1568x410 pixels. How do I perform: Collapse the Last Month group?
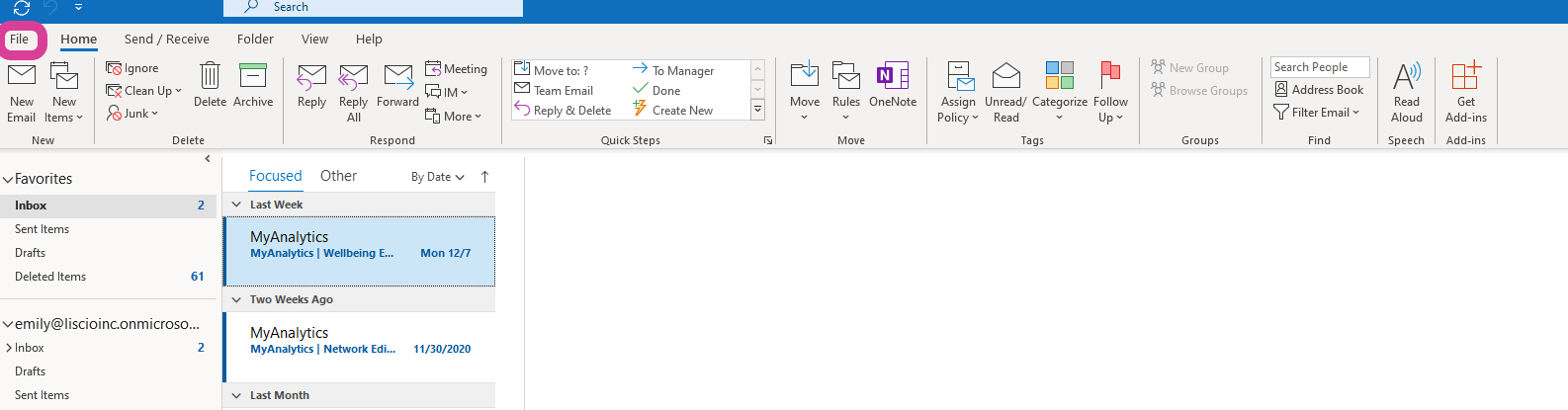click(236, 395)
